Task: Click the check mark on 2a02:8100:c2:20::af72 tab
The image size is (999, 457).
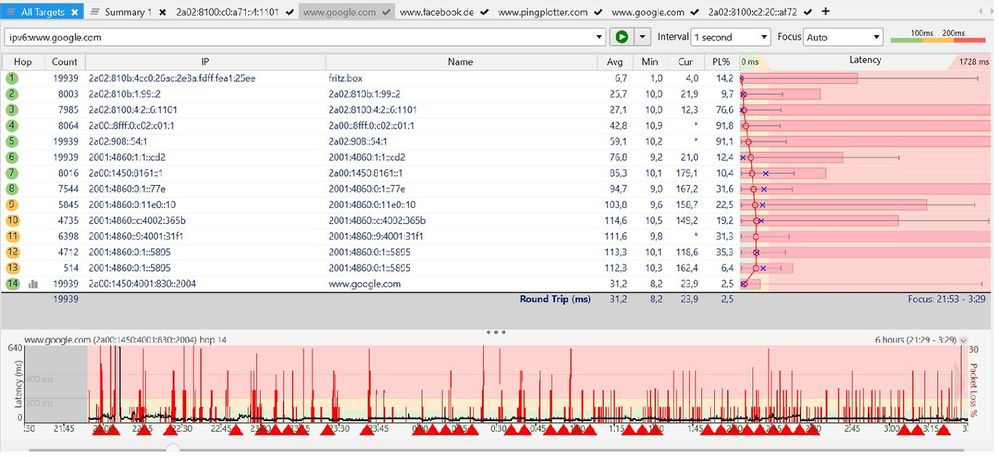Action: tap(808, 12)
